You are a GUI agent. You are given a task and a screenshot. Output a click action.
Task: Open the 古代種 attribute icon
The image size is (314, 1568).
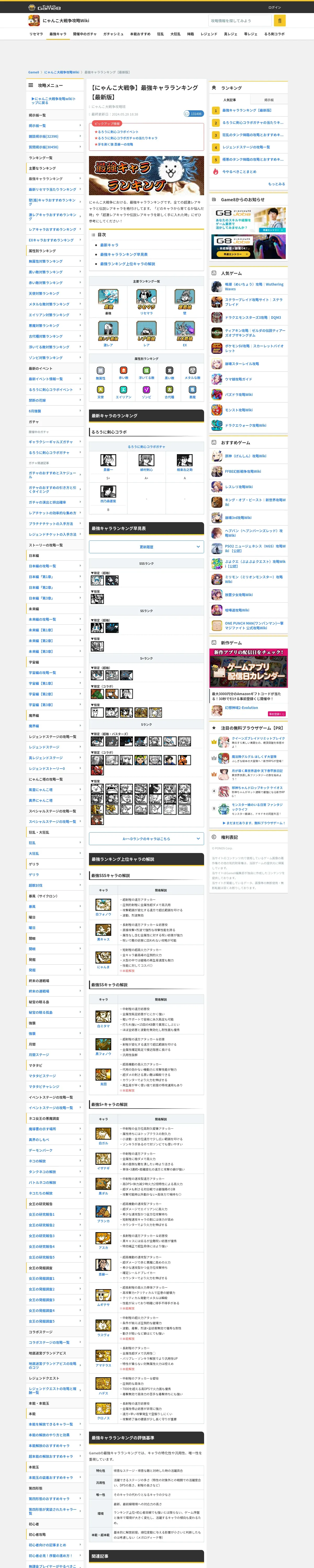coord(170,390)
